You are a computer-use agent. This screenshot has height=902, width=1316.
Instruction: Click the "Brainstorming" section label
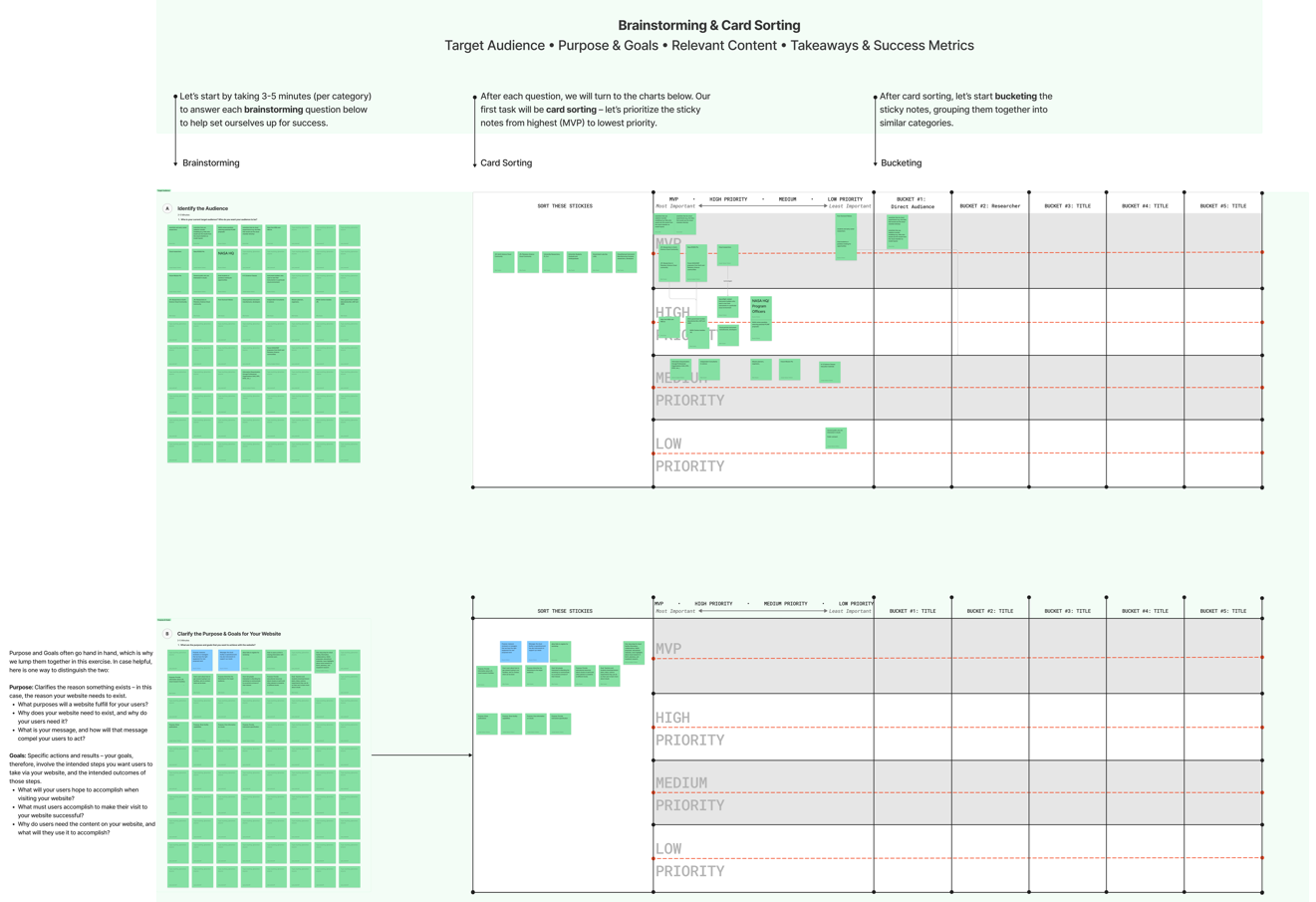pyautogui.click(x=210, y=162)
